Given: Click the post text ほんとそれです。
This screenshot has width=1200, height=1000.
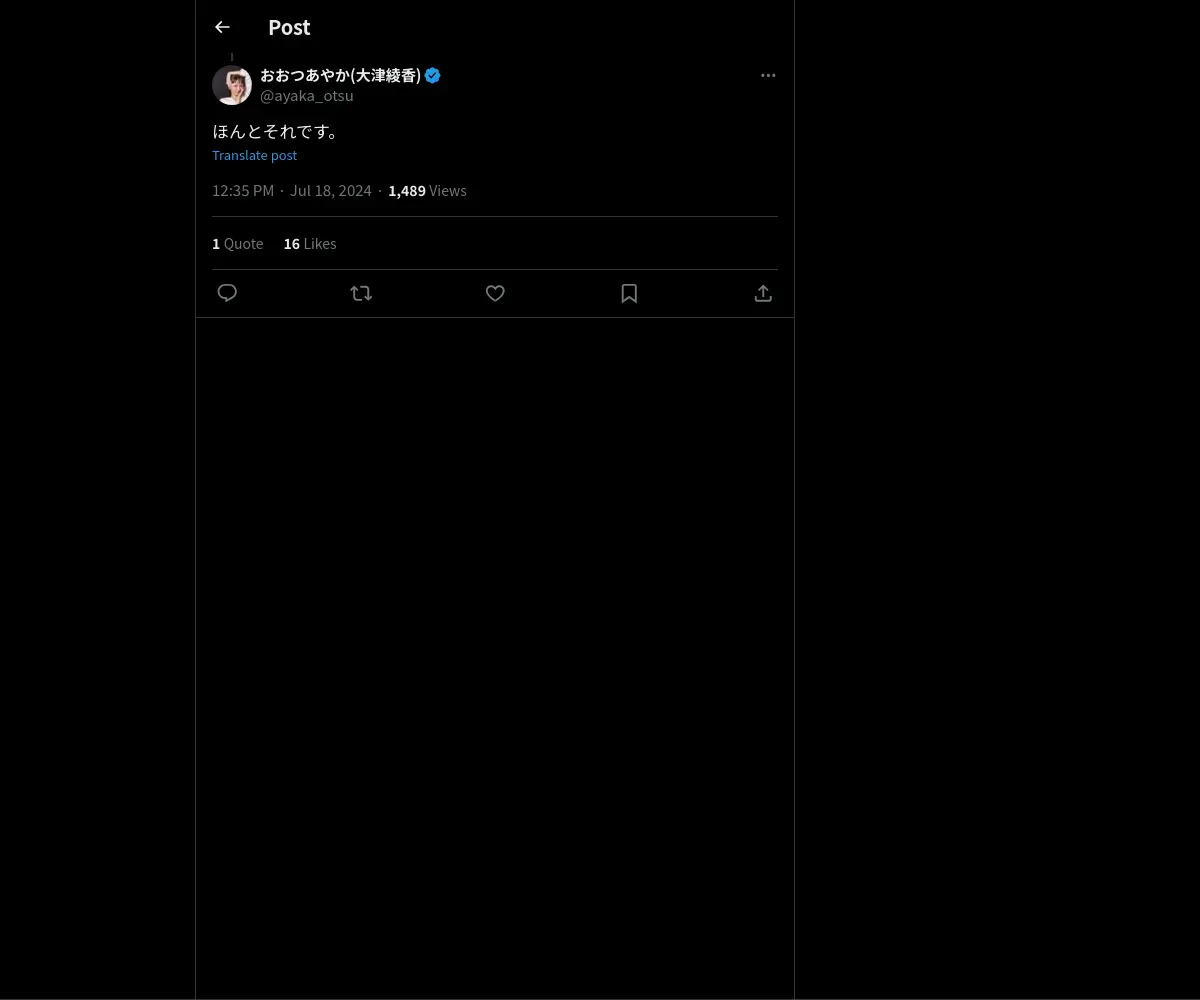Looking at the screenshot, I should point(277,131).
